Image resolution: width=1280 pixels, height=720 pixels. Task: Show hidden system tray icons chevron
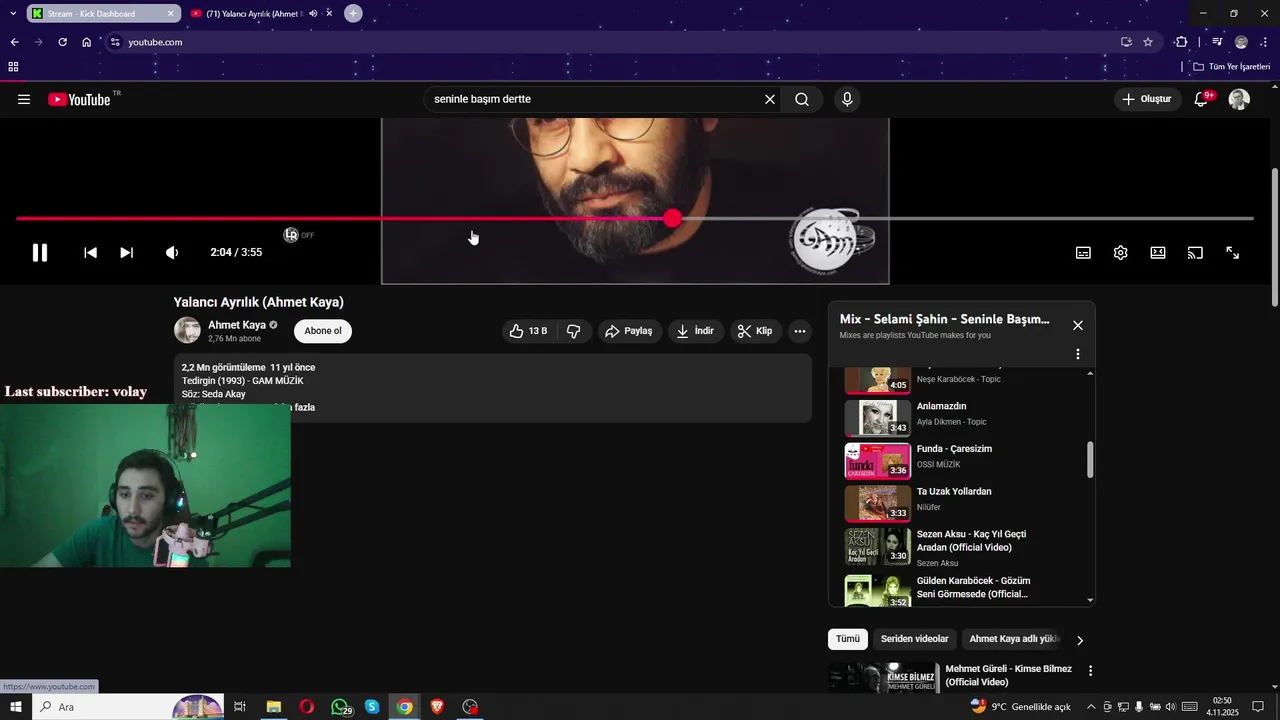pyautogui.click(x=1091, y=707)
